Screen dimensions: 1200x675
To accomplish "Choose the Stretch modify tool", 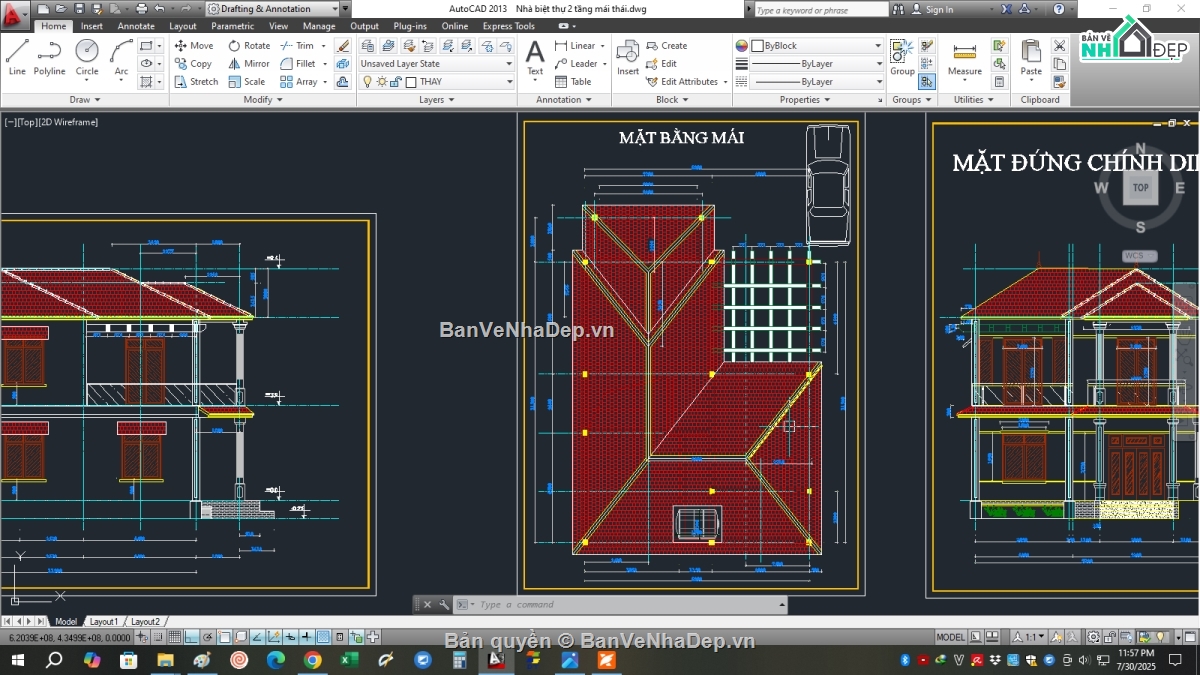I will [195, 81].
